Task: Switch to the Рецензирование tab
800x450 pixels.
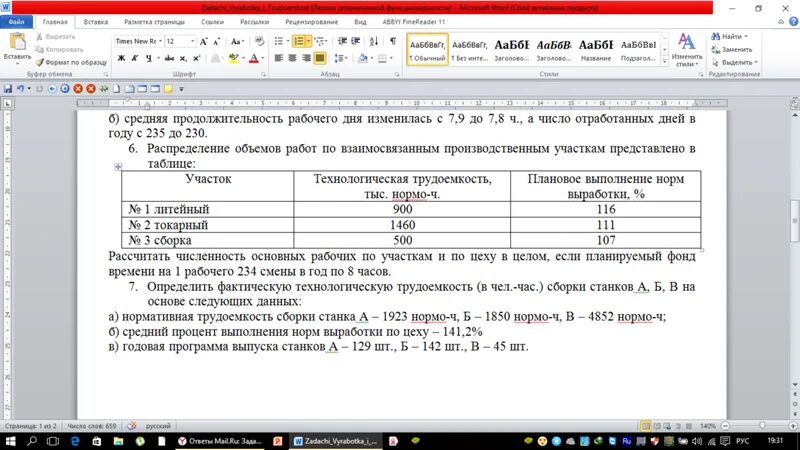Action: [x=311, y=22]
